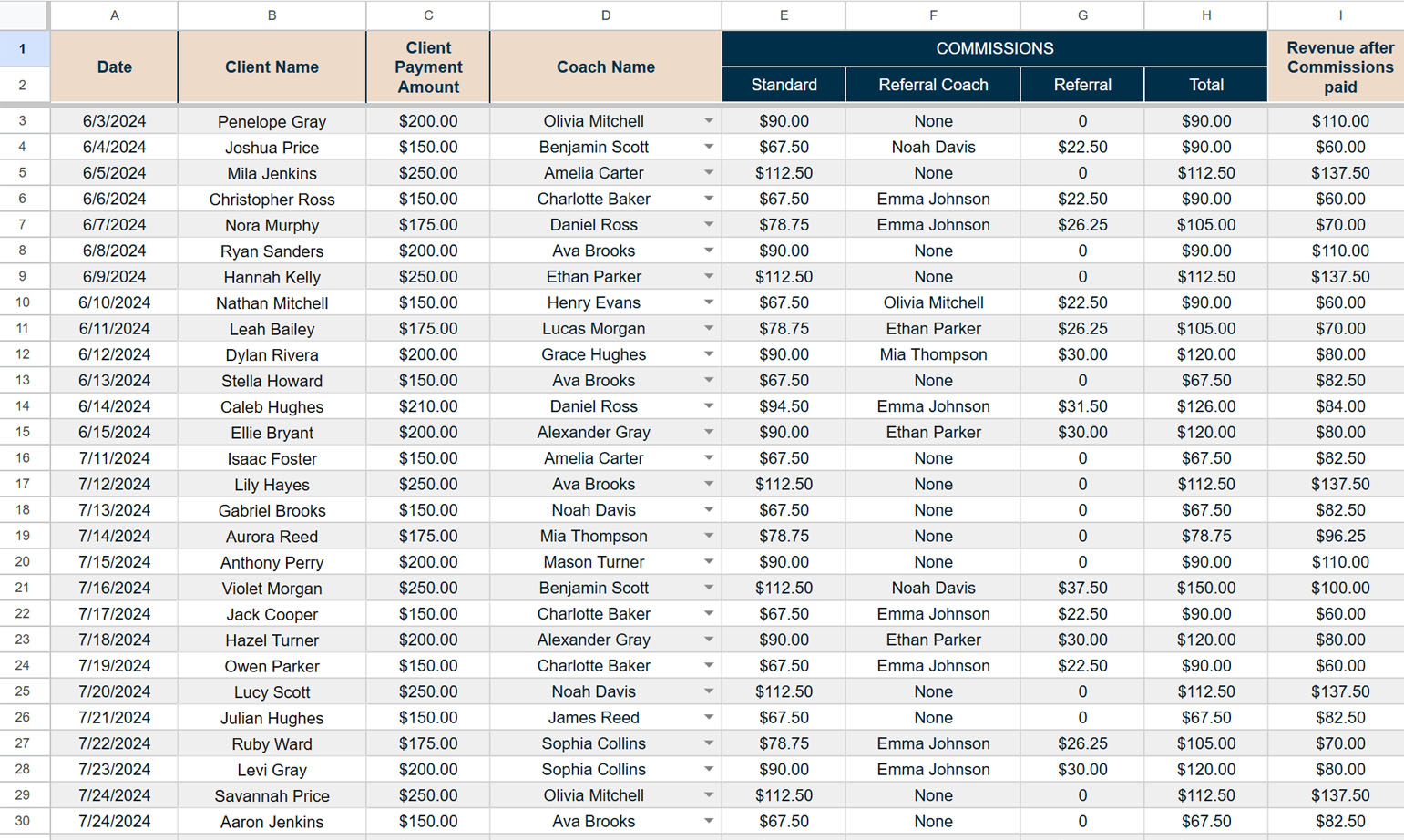Image resolution: width=1404 pixels, height=840 pixels.
Task: Select row 10 by its row number
Action: [x=23, y=302]
